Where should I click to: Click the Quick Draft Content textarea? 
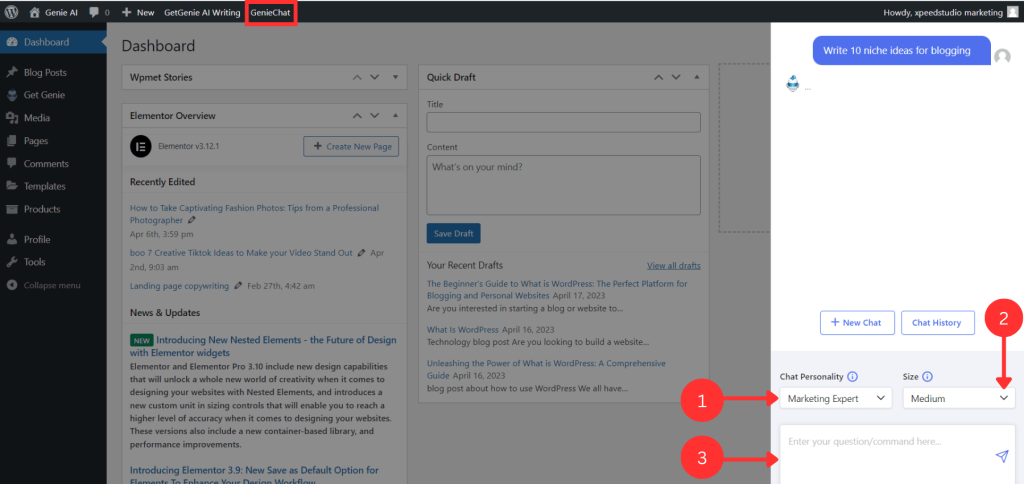pos(564,185)
